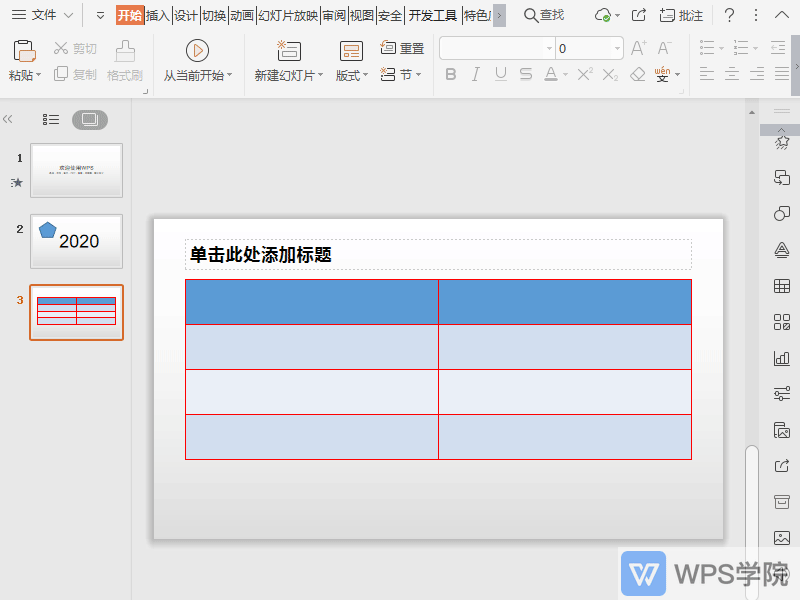Click the Bold formatting button
Viewport: 800px width, 600px height.
point(450,74)
